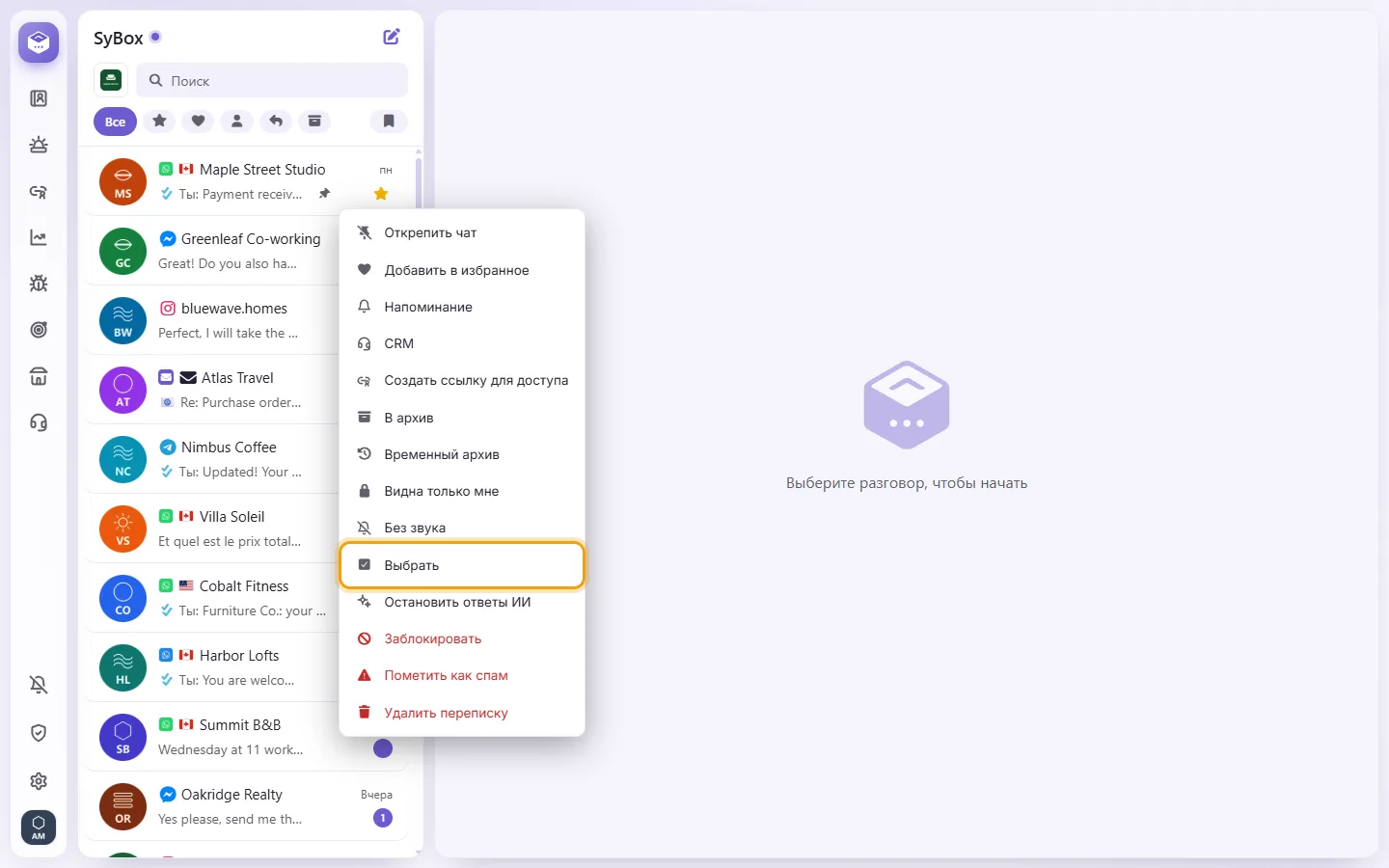This screenshot has height=868, width=1389.
Task: Toggle the bookmark filter button
Action: click(389, 121)
